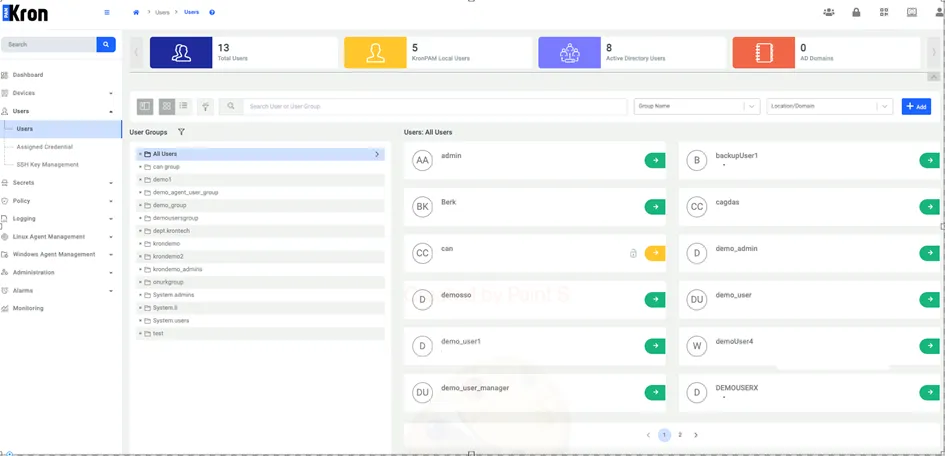This screenshot has height=456, width=945.
Task: Click the padlock icon in top bar
Action: pos(856,12)
